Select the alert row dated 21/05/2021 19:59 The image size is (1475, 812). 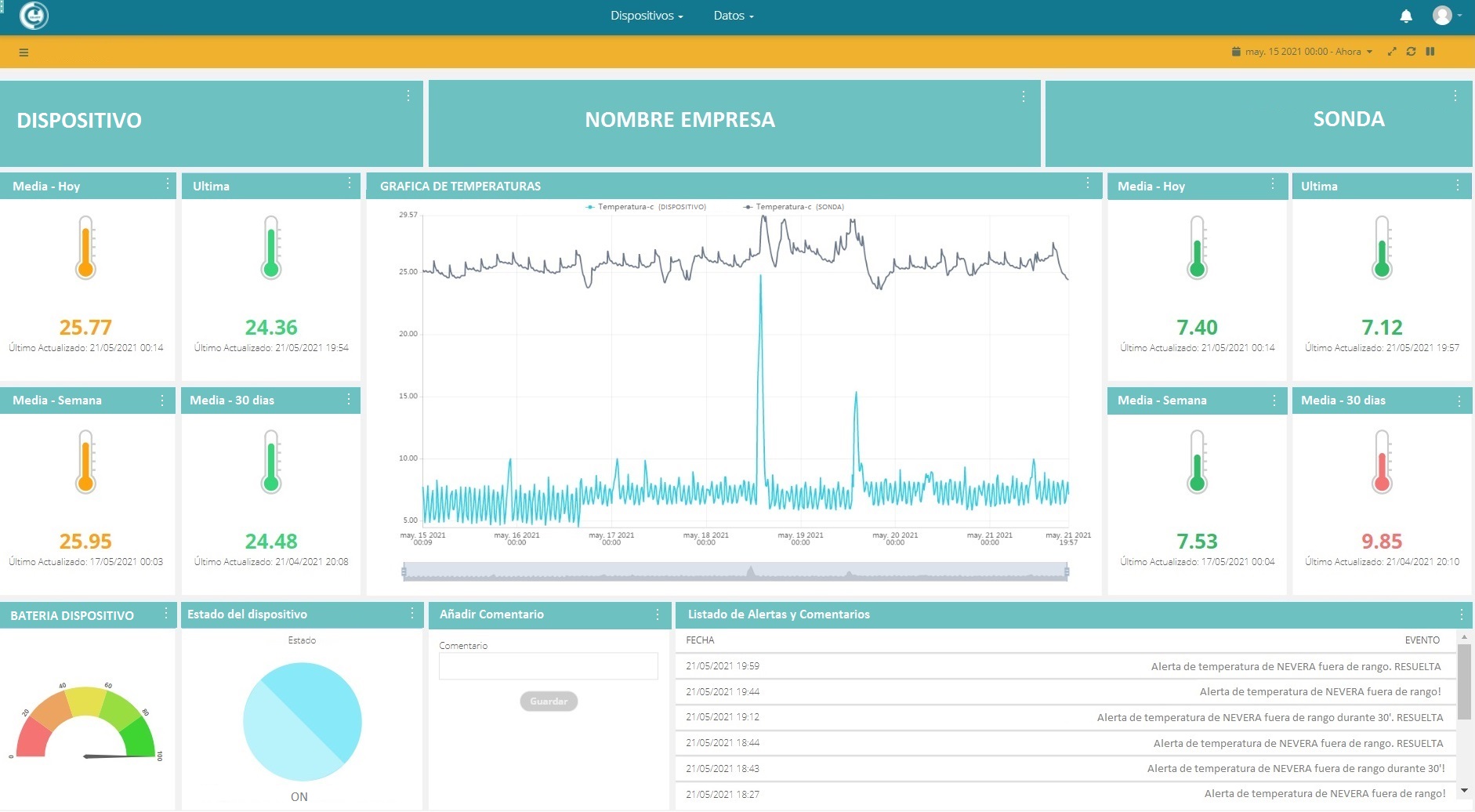pyautogui.click(x=1065, y=666)
